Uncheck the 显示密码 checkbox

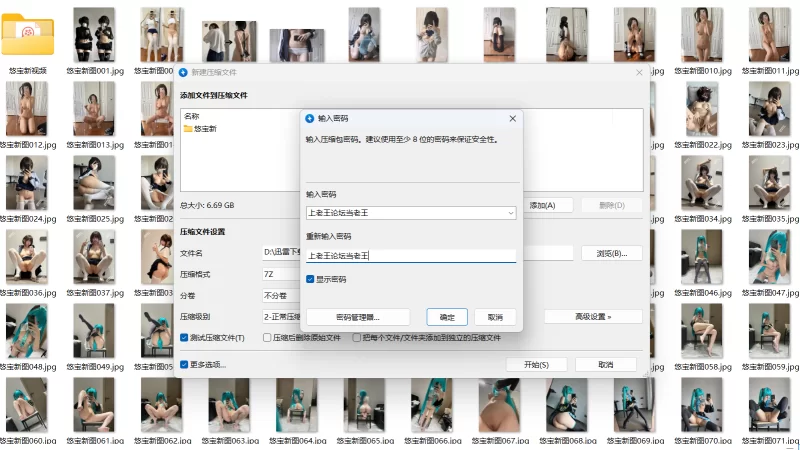point(310,279)
